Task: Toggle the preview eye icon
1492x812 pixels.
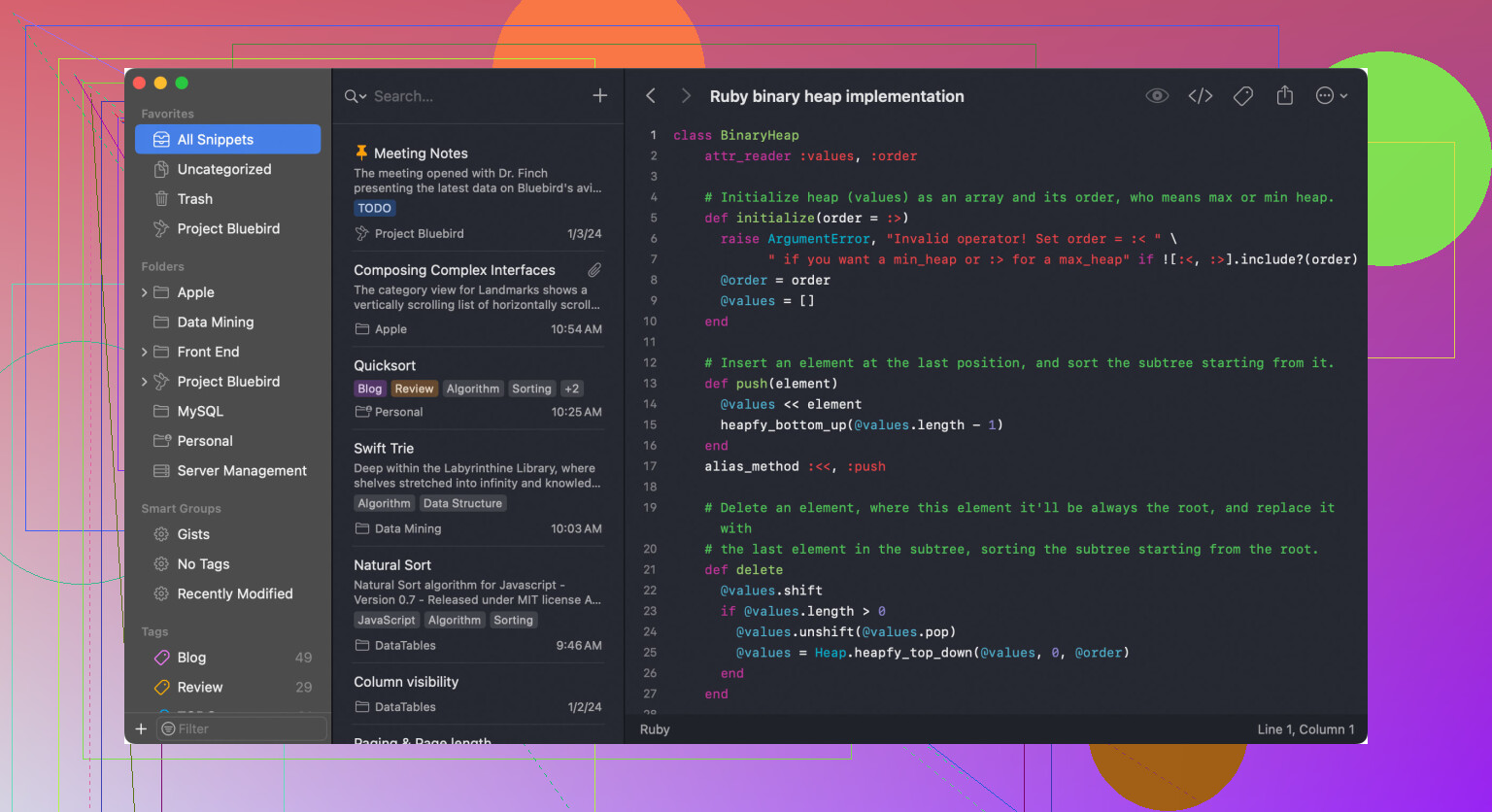Action: pos(1156,96)
